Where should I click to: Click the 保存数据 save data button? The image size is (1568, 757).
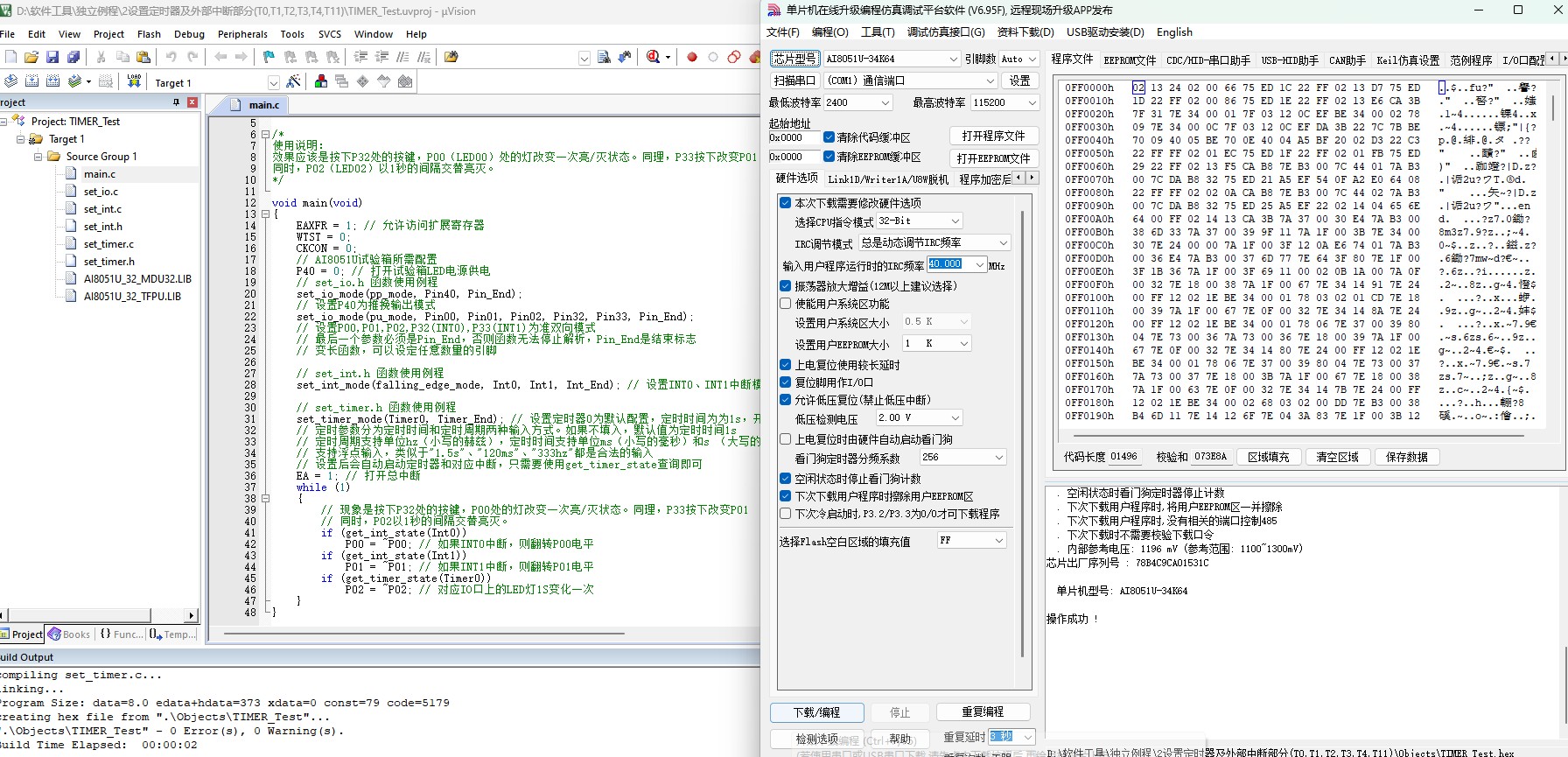click(x=1407, y=457)
